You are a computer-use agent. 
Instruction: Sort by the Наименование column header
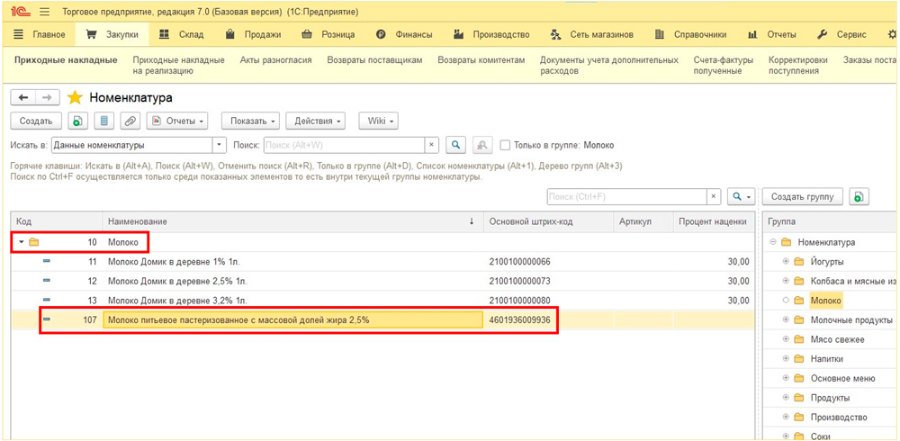293,222
